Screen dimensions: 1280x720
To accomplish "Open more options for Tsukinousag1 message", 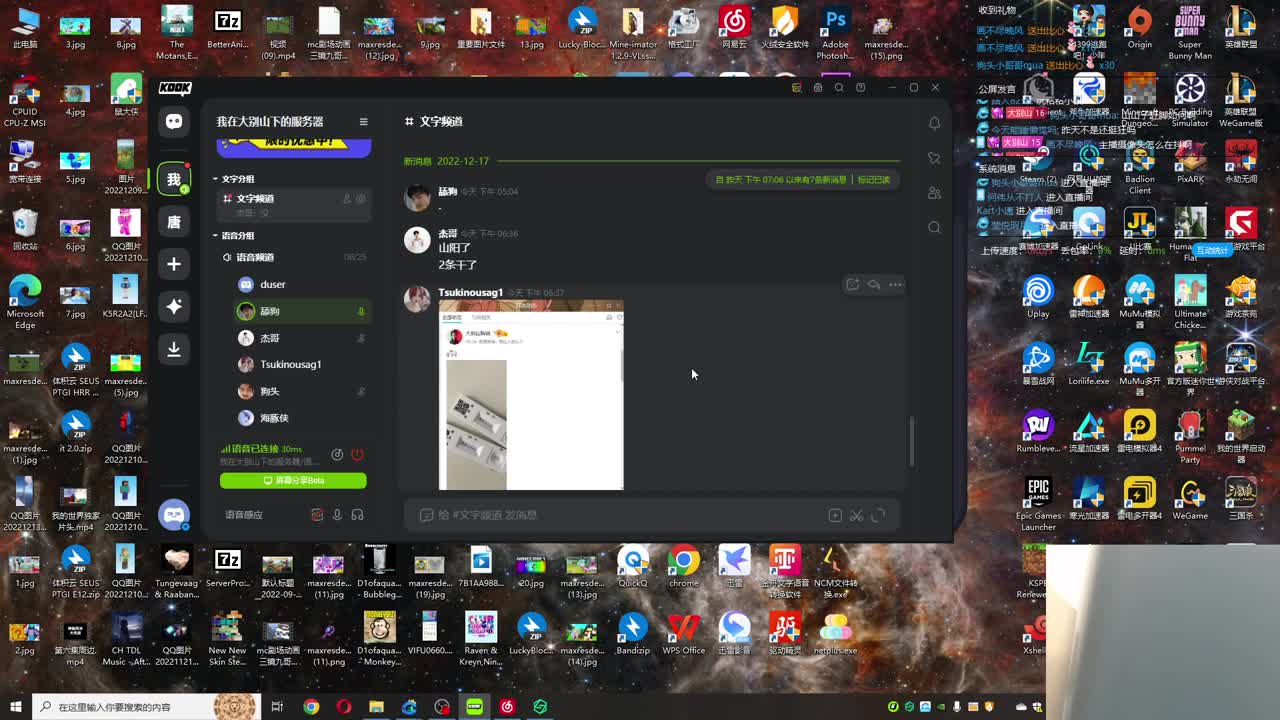I will [x=895, y=285].
